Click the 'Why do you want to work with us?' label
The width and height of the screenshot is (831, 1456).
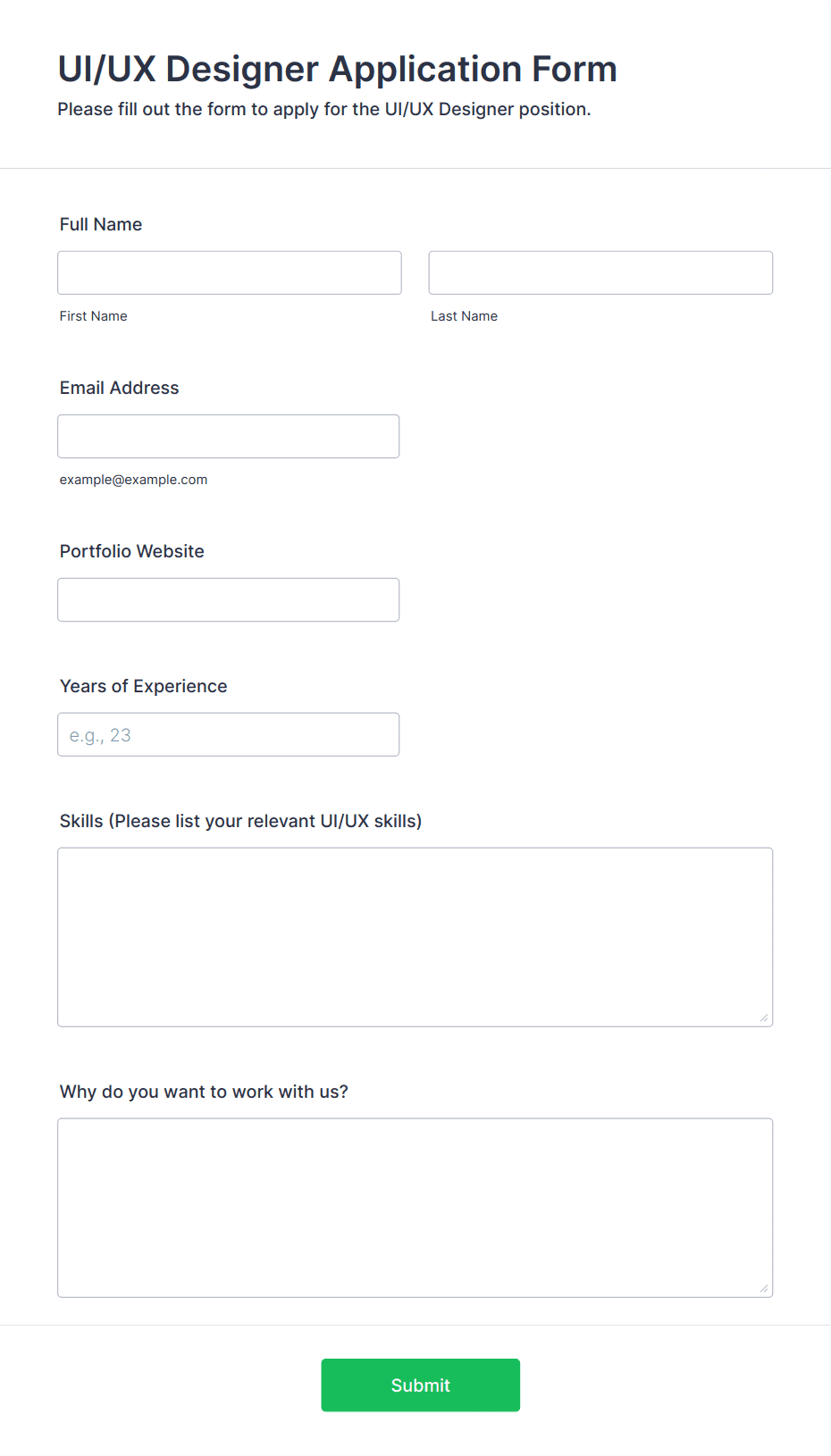204,1092
